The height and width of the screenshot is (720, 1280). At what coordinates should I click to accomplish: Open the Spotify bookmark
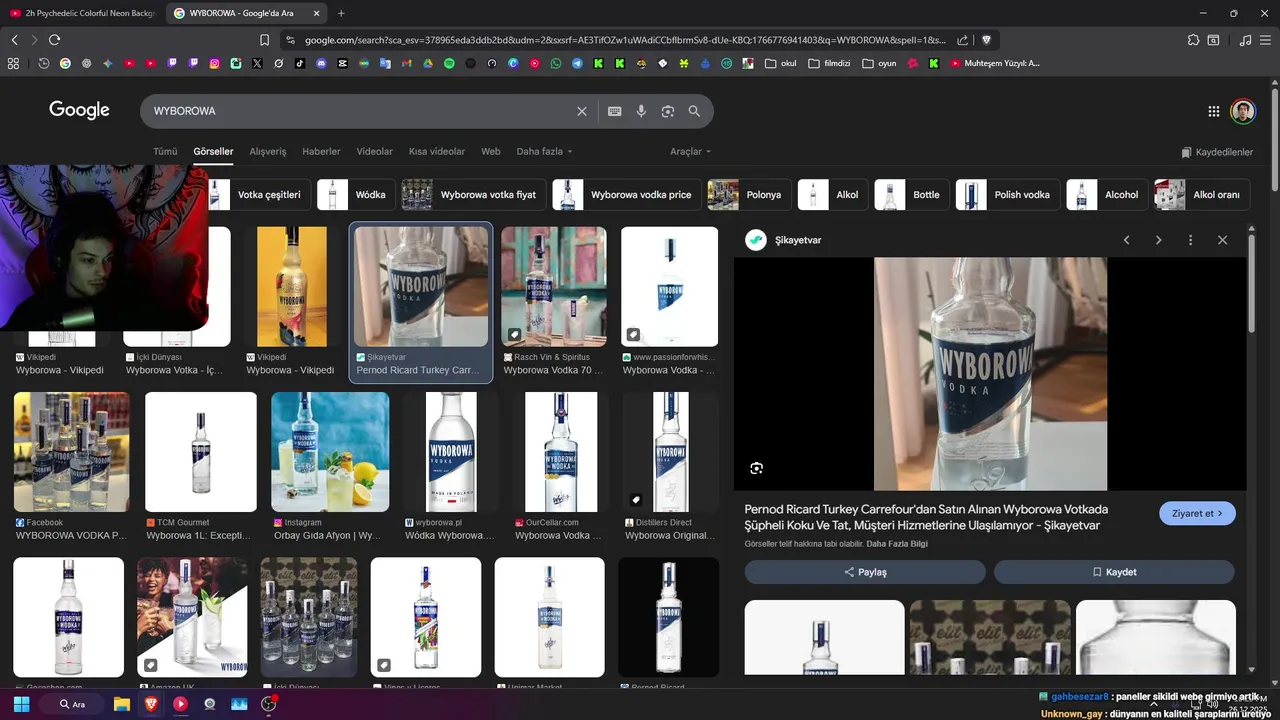[x=449, y=63]
